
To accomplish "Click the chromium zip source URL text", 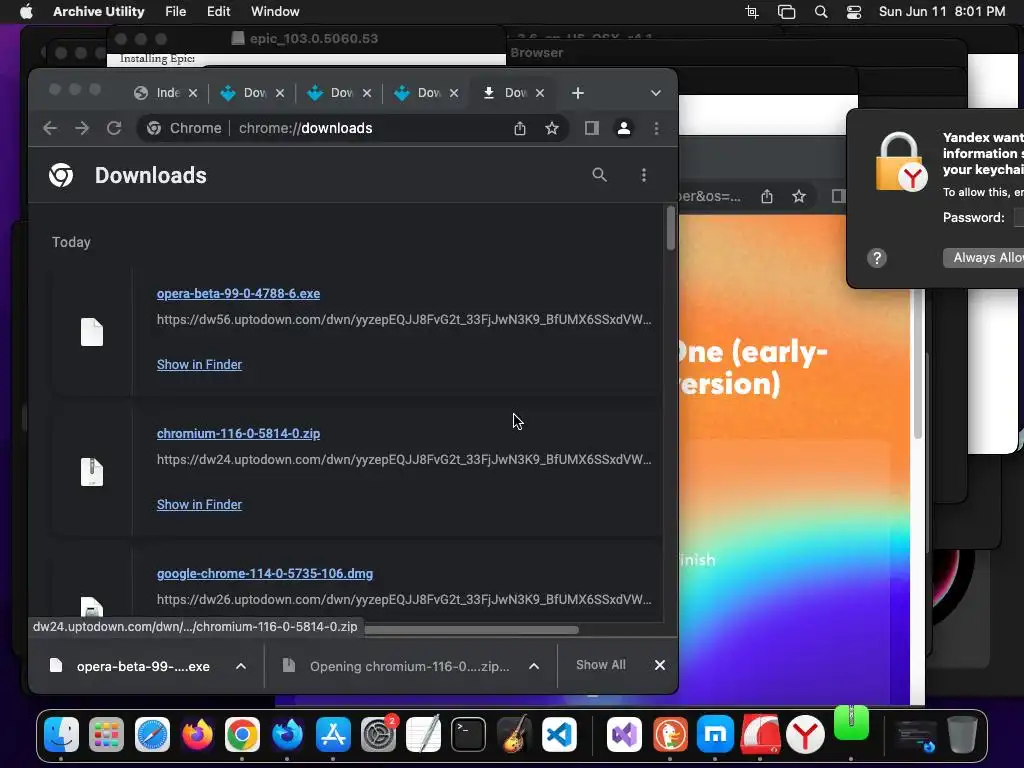I will click(404, 459).
